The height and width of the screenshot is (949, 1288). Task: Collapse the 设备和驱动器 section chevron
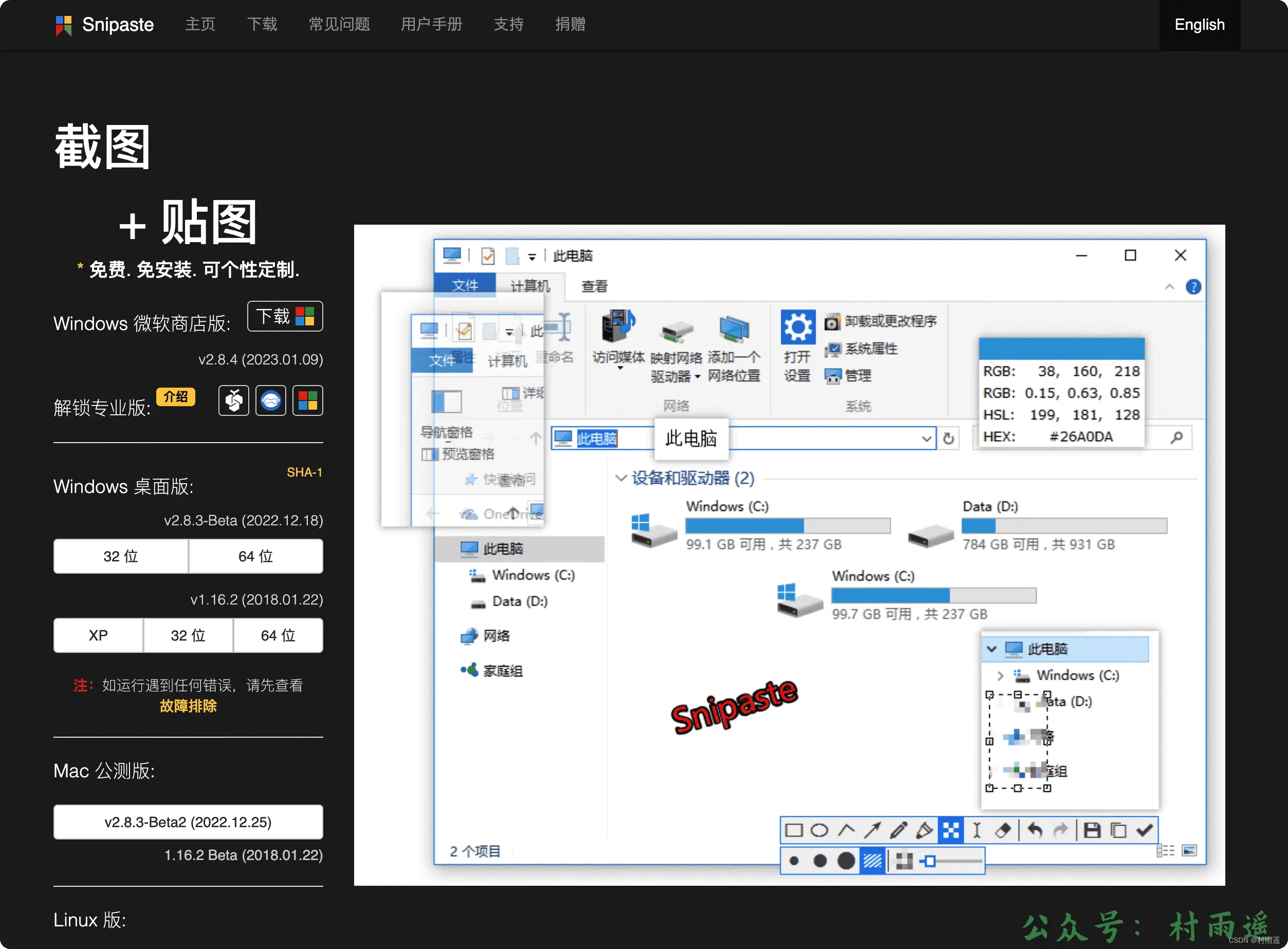coord(620,478)
